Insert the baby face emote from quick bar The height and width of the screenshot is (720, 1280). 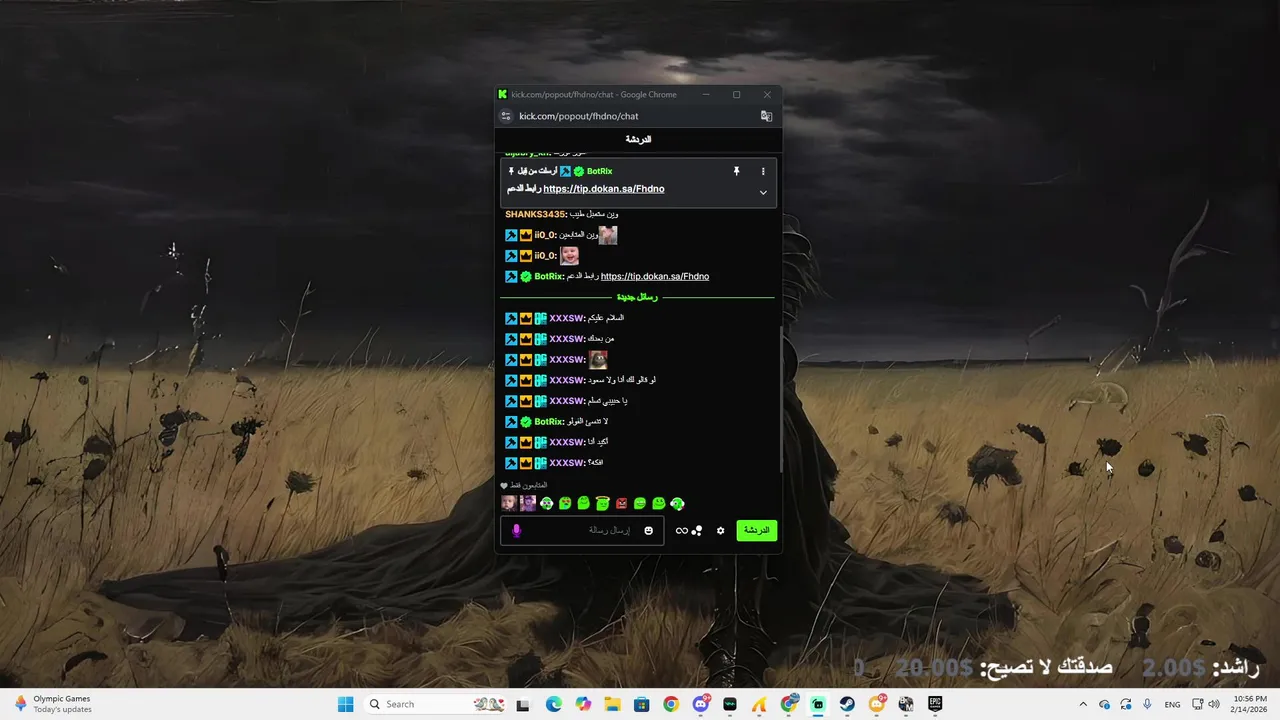pos(509,503)
